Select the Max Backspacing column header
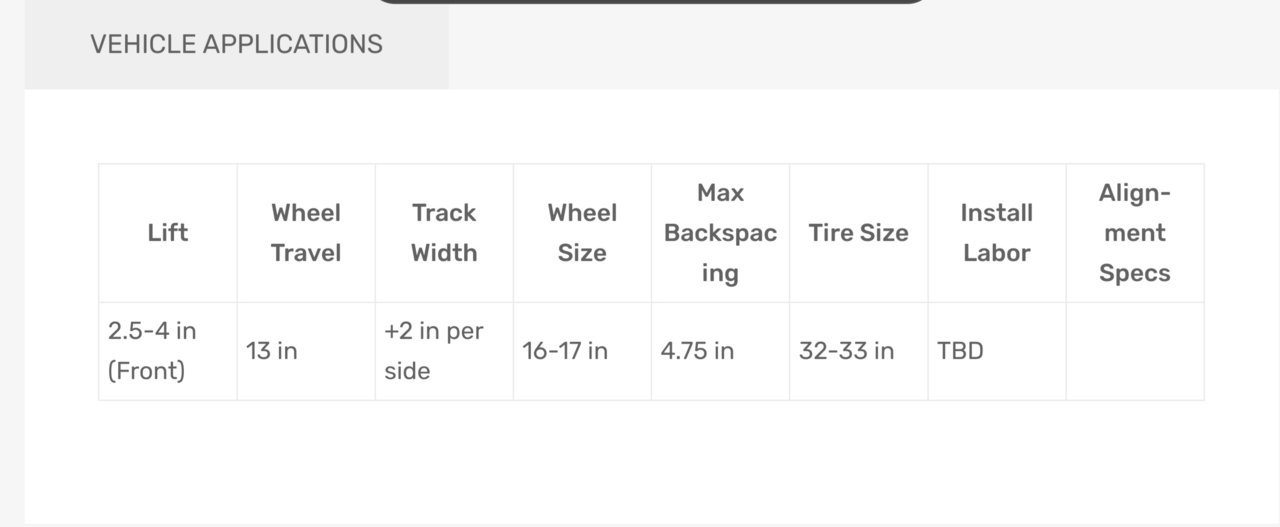 (x=720, y=233)
